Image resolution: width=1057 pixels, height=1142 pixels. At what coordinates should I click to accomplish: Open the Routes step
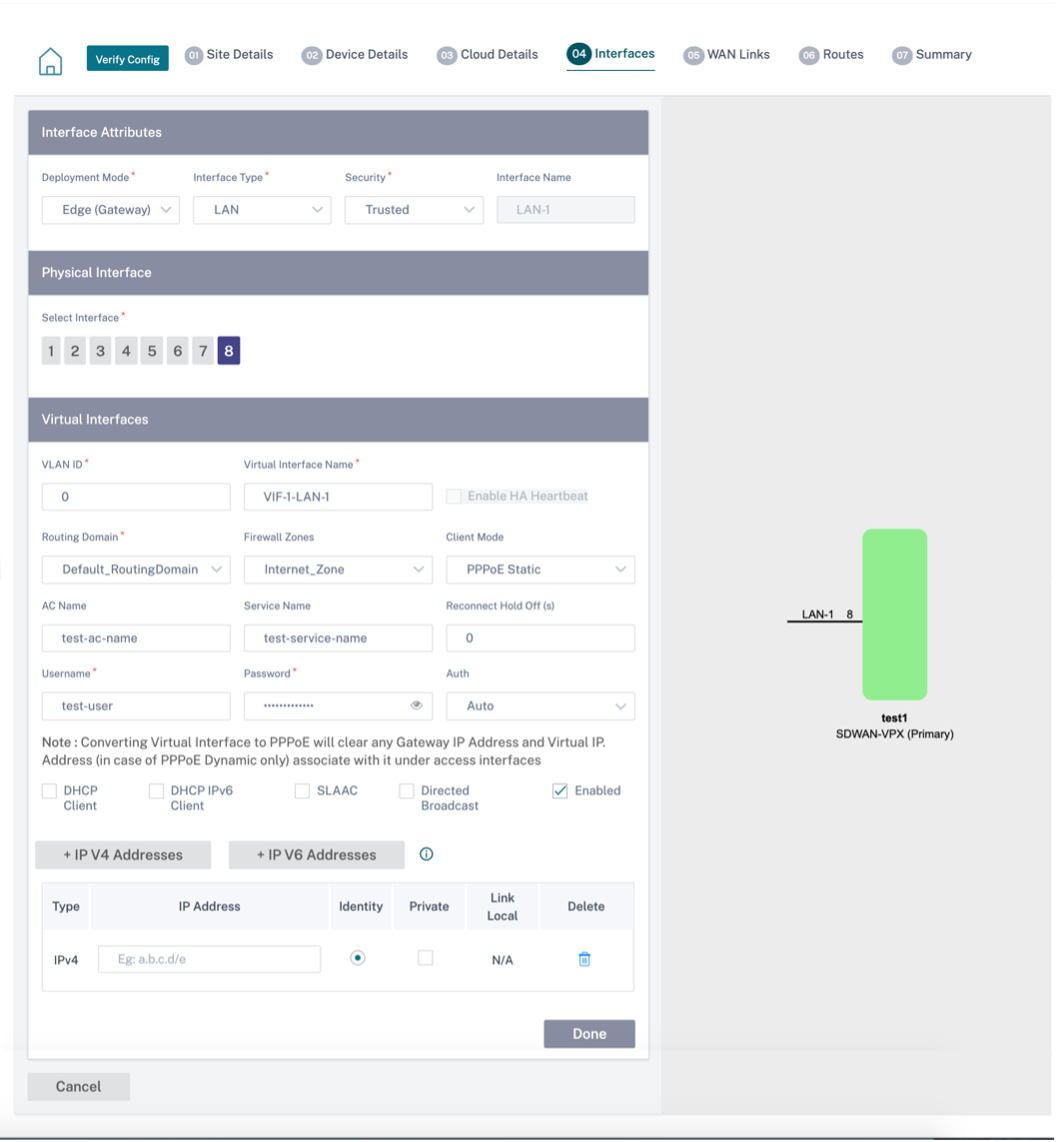point(831,55)
